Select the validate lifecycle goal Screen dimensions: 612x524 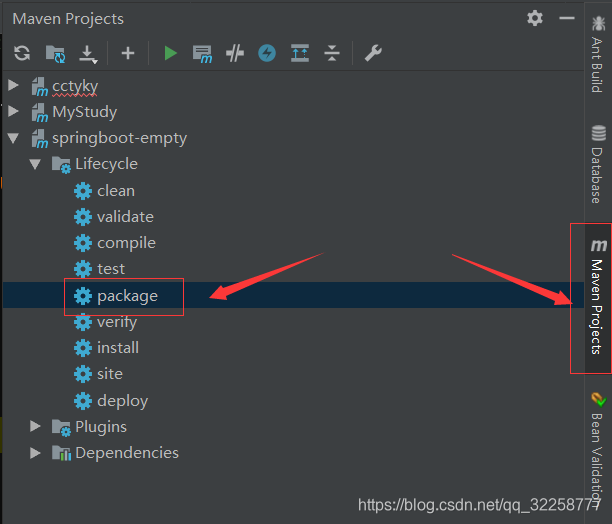pos(125,217)
